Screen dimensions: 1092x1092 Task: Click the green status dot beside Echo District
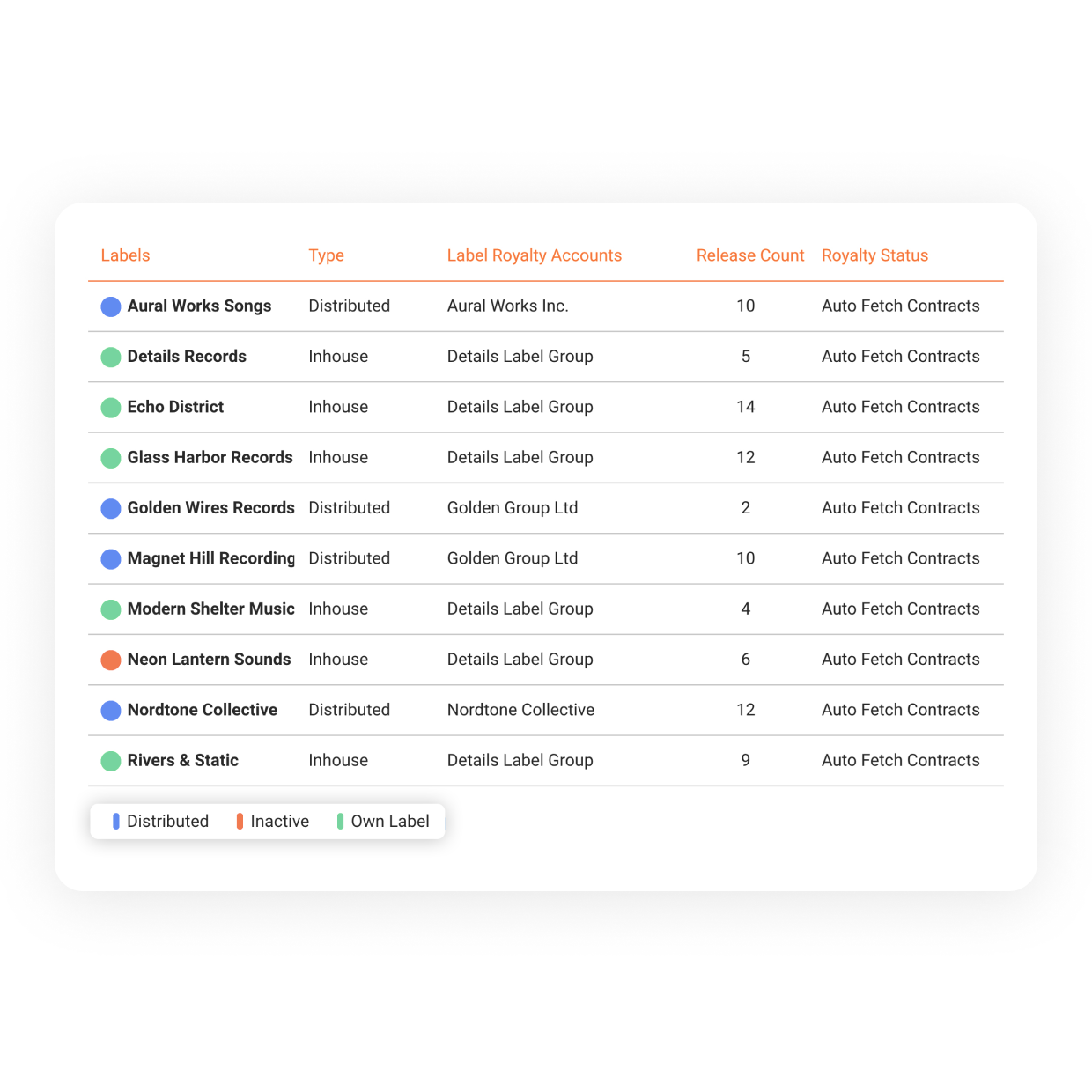click(x=111, y=407)
